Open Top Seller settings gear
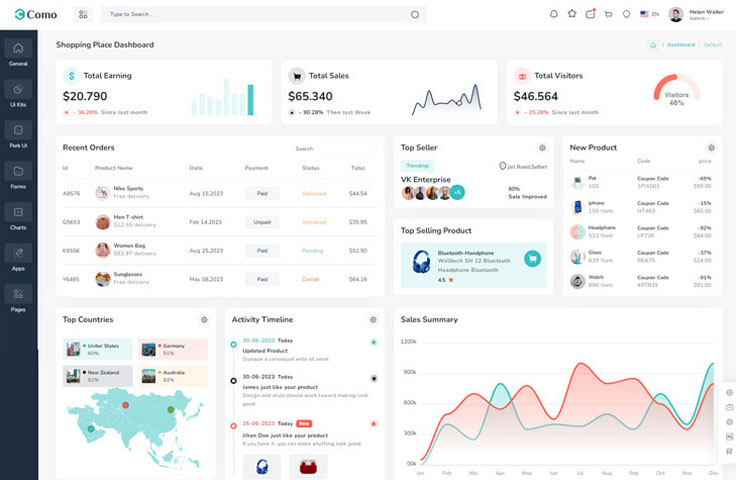Viewport: 736px width, 480px height. [542, 148]
